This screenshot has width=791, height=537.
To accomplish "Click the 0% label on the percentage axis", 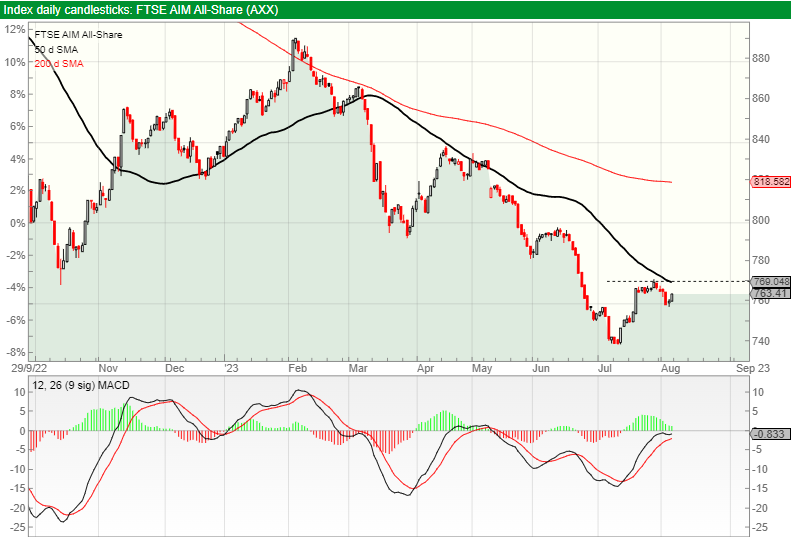I will point(17,223).
